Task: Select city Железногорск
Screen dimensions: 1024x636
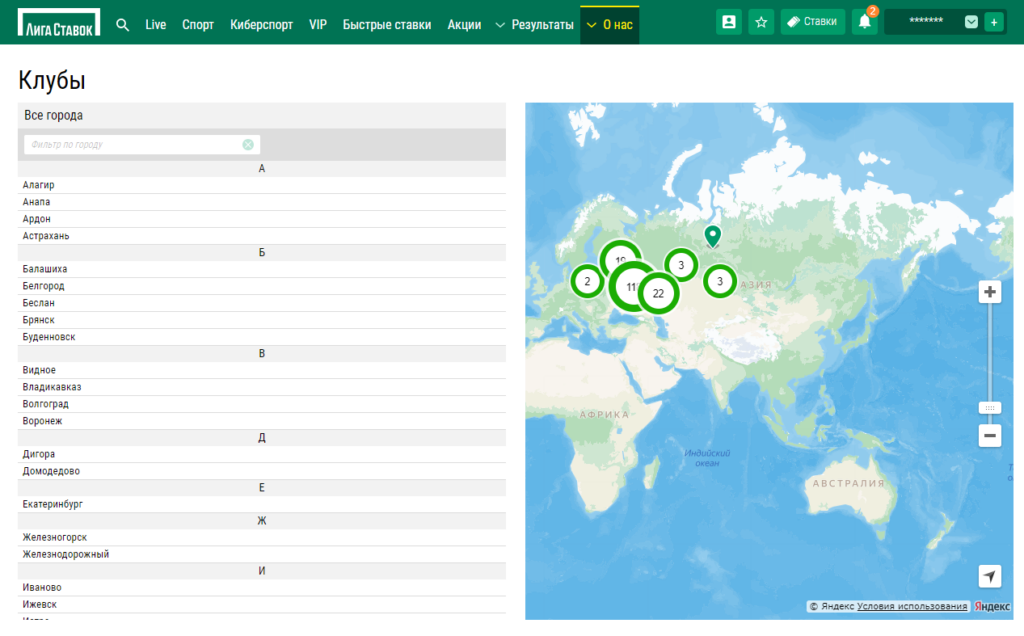Action: [x=262, y=537]
